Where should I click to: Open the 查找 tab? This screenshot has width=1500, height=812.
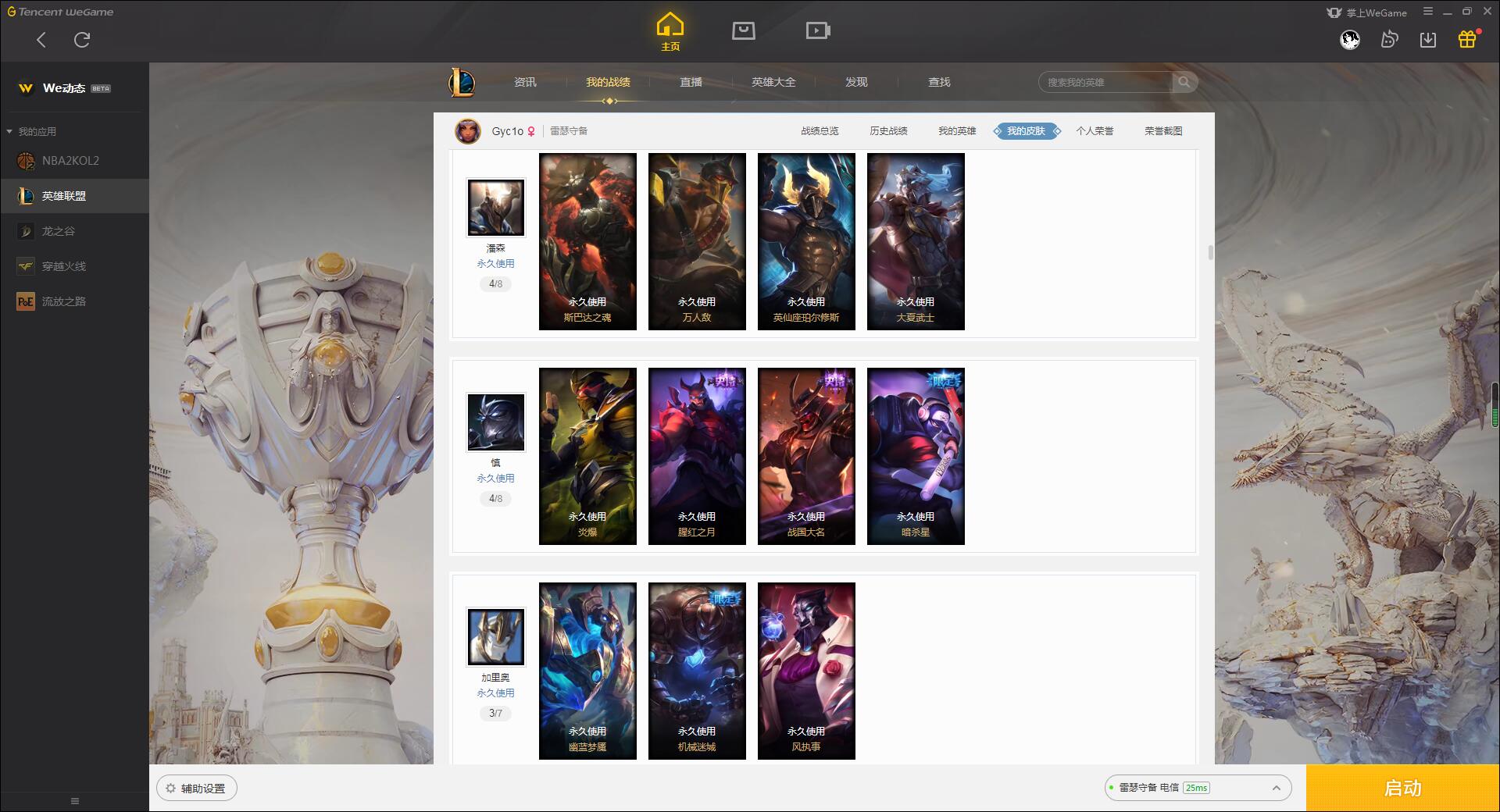pyautogui.click(x=939, y=82)
